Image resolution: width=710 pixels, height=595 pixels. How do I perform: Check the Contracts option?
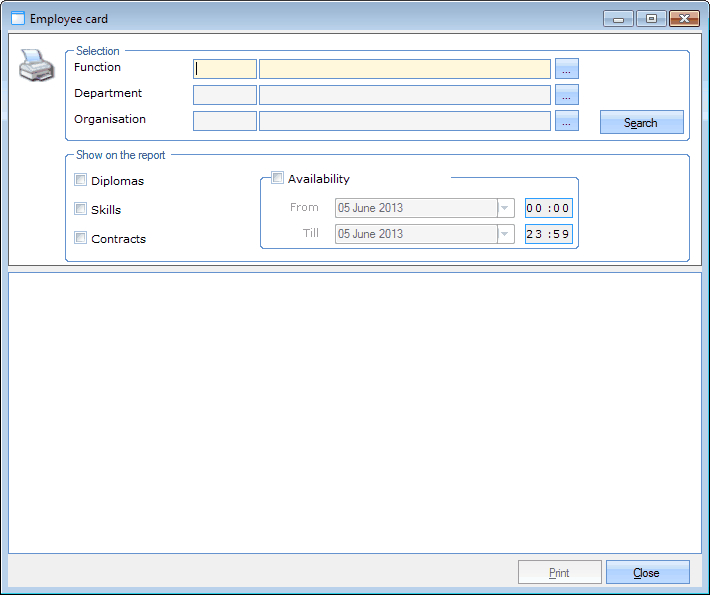pos(81,238)
